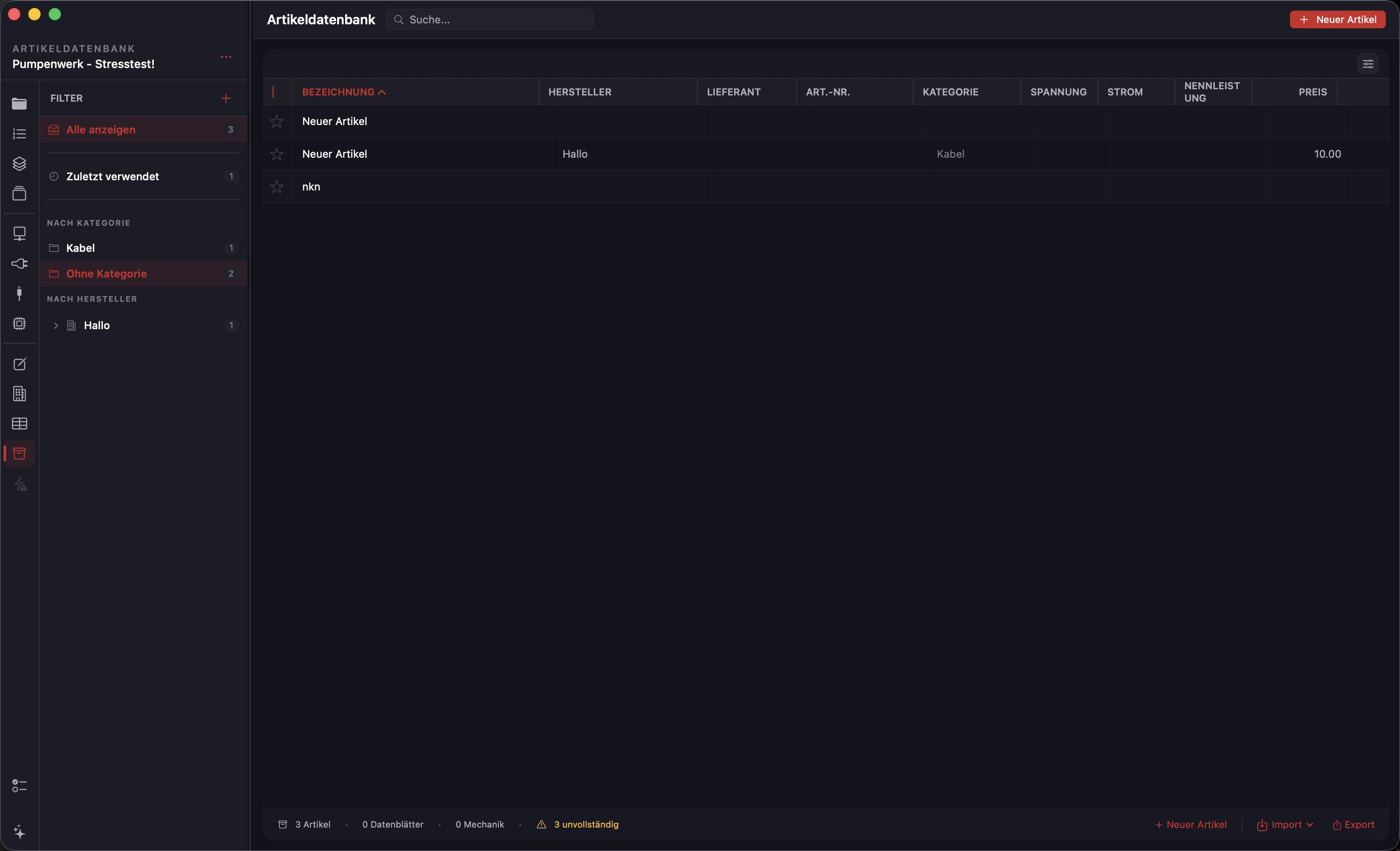Open the stacked cards icon in sidebar
Screen dimensions: 1400x851
19,193
